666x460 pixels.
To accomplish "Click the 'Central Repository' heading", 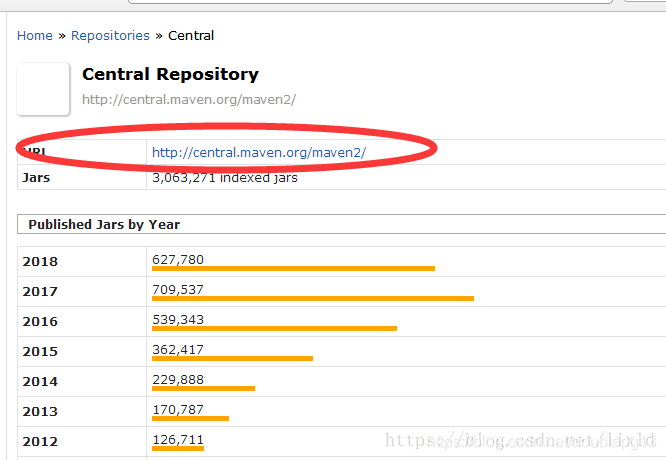I will [x=170, y=74].
